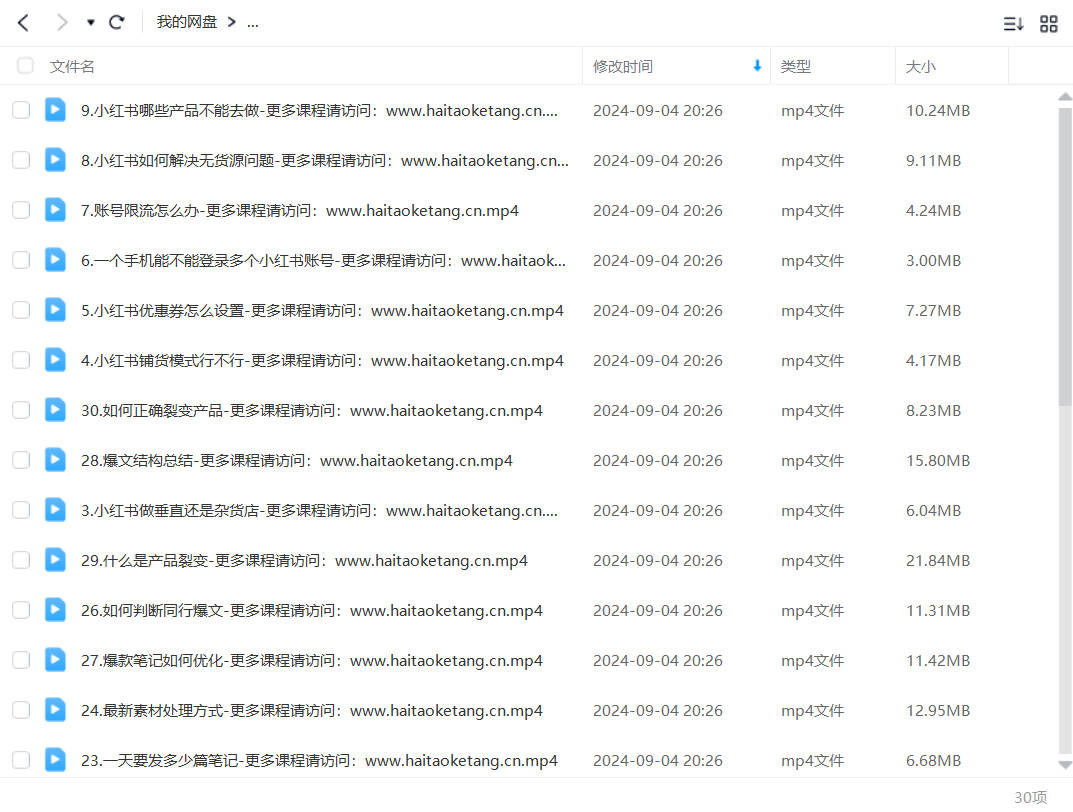Sort by 大小 column

tap(920, 66)
